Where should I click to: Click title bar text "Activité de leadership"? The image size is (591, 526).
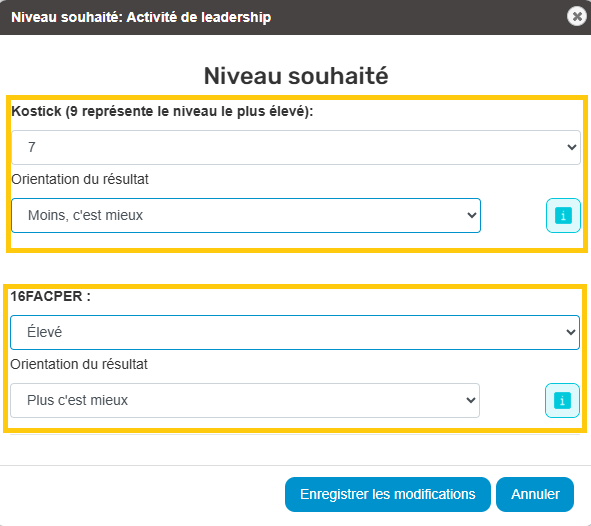coord(199,17)
